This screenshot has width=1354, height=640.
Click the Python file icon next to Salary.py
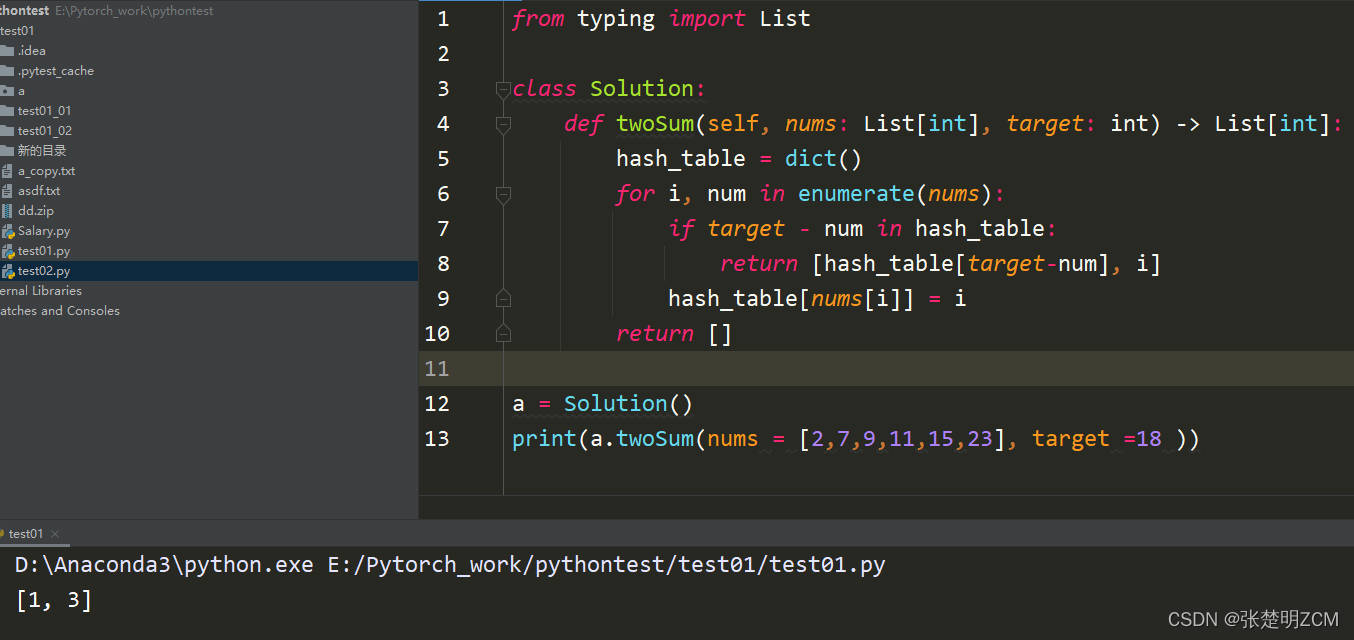pyautogui.click(x=10, y=230)
